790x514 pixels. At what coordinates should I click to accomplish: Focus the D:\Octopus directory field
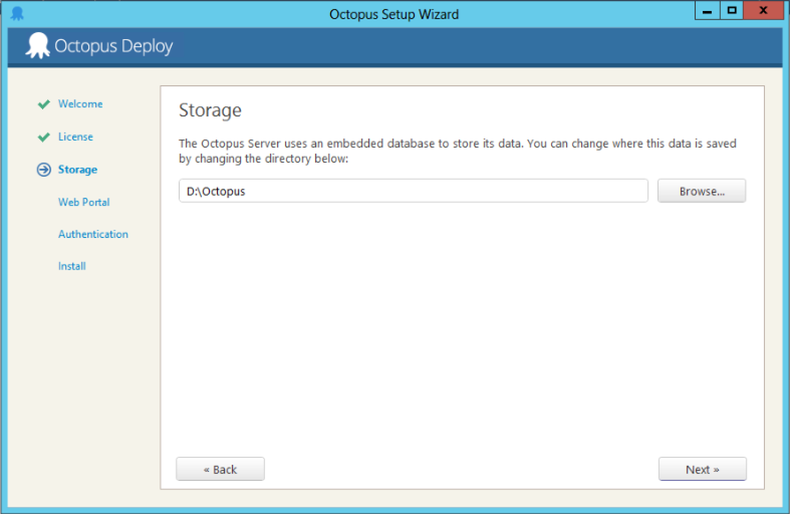click(x=413, y=191)
